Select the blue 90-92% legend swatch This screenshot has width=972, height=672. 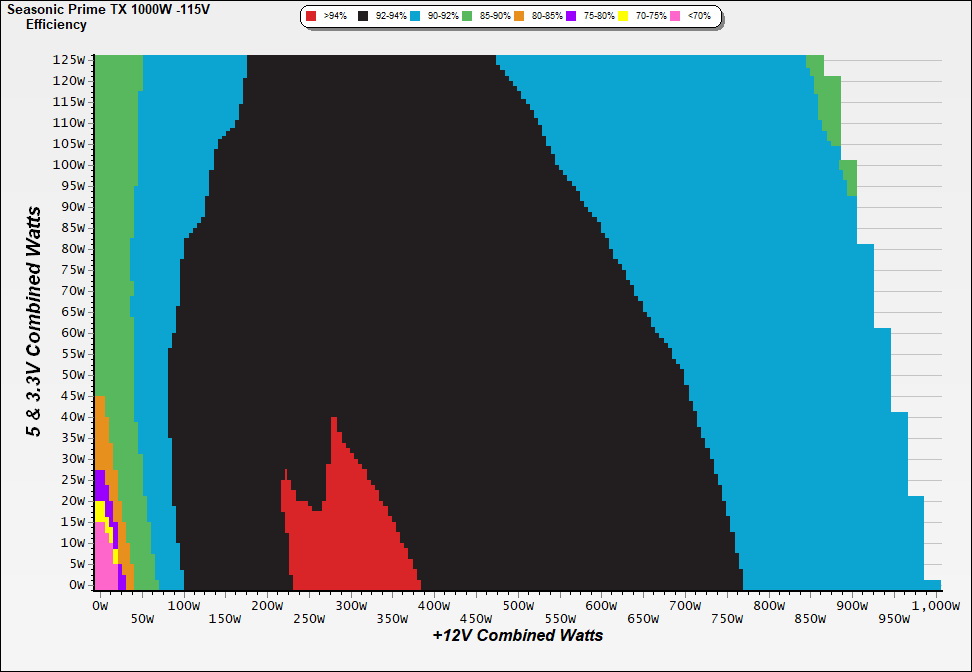[x=415, y=16]
